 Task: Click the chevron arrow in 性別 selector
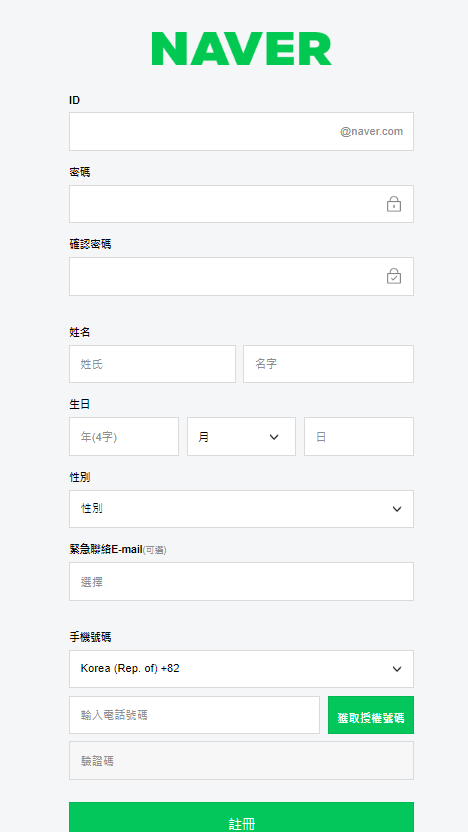point(397,509)
